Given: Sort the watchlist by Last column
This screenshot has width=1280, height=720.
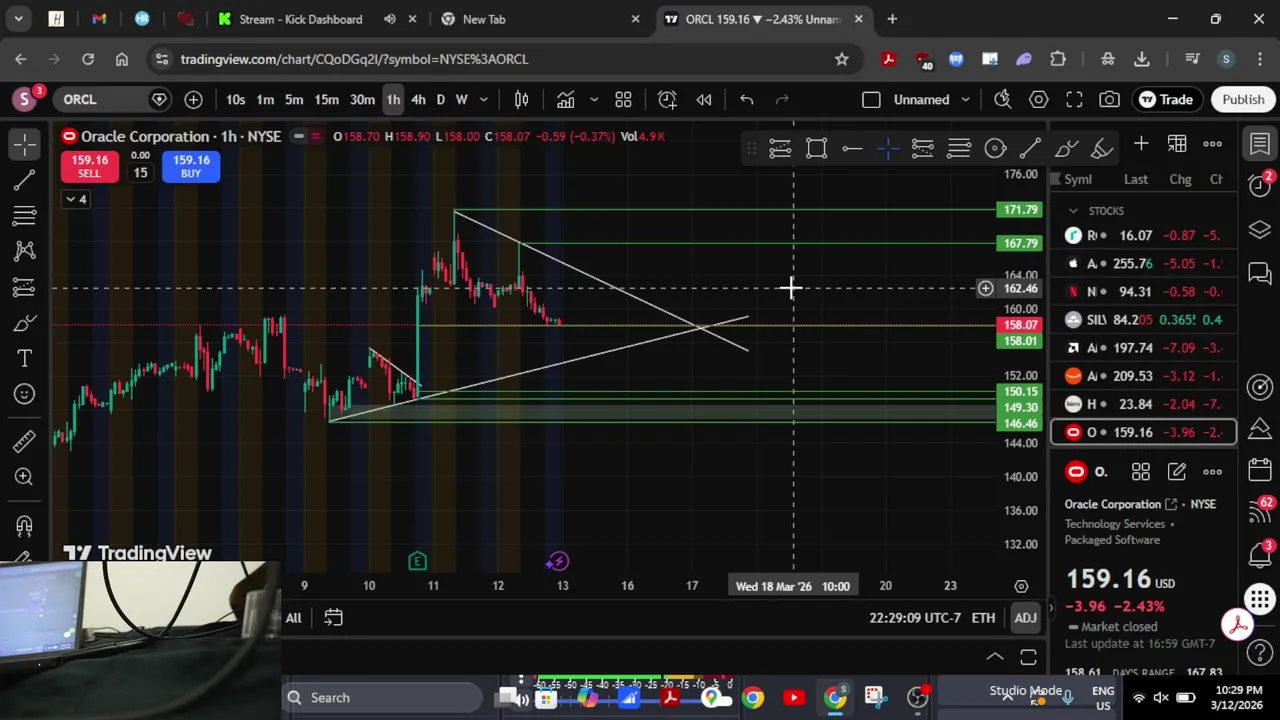Looking at the screenshot, I should click(1135, 180).
